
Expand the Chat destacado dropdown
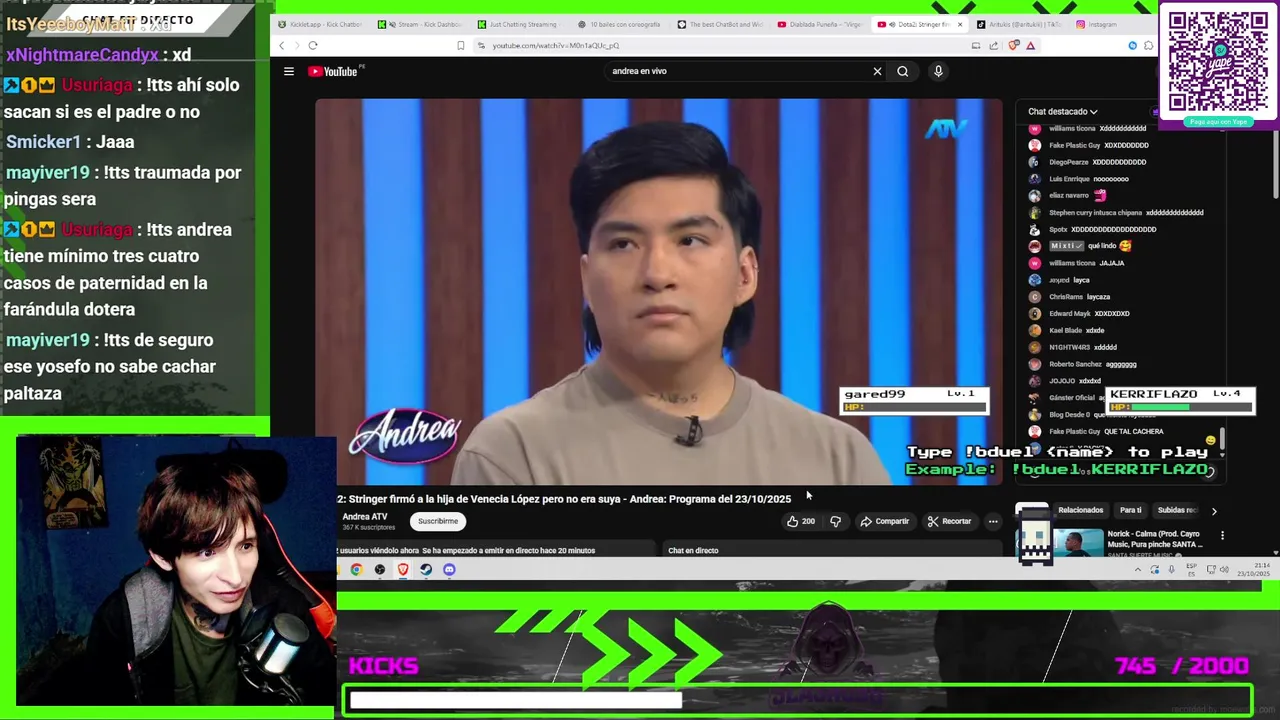click(x=1063, y=112)
